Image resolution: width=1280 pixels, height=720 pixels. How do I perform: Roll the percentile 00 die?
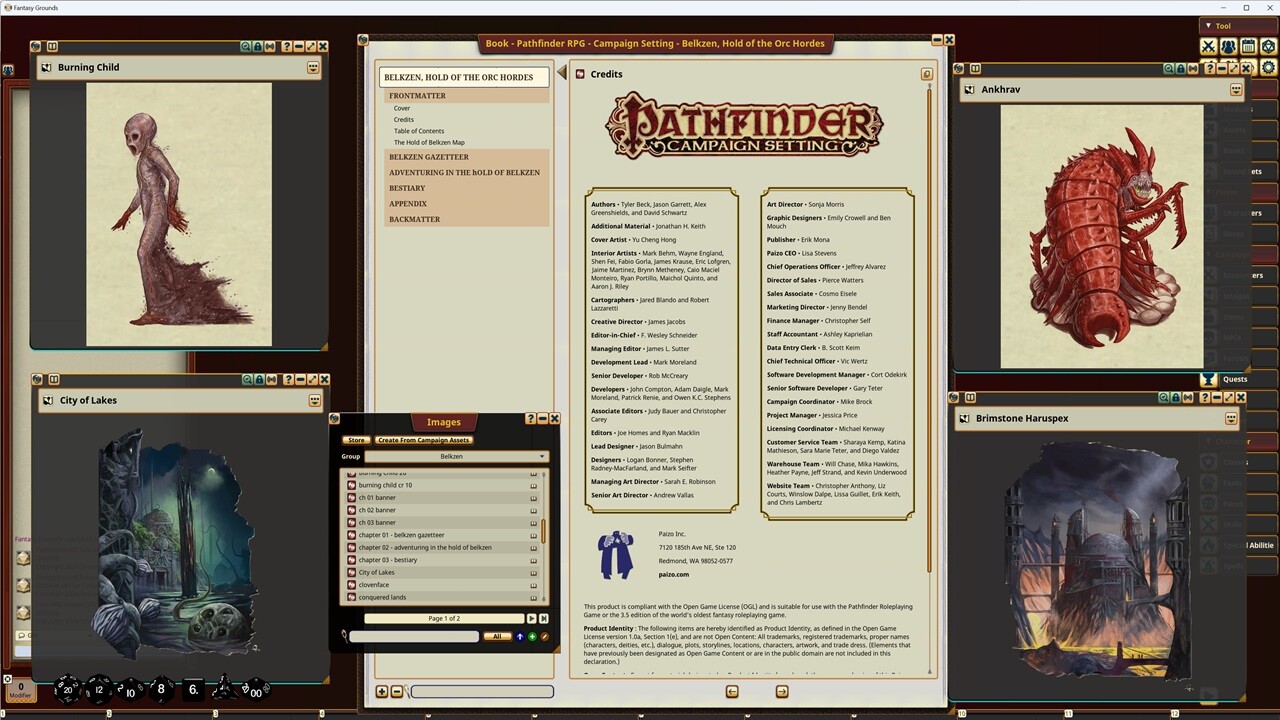tap(255, 690)
